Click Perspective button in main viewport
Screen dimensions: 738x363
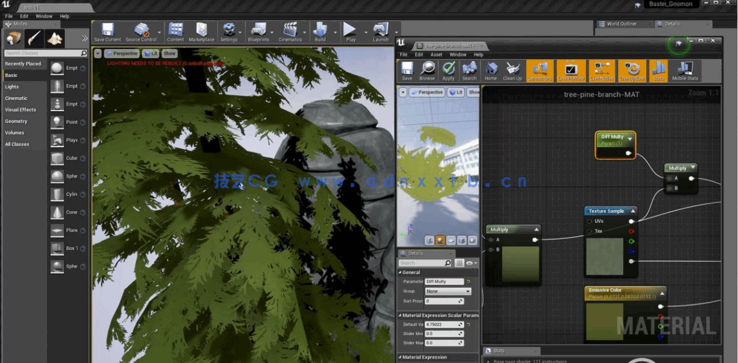coord(121,54)
